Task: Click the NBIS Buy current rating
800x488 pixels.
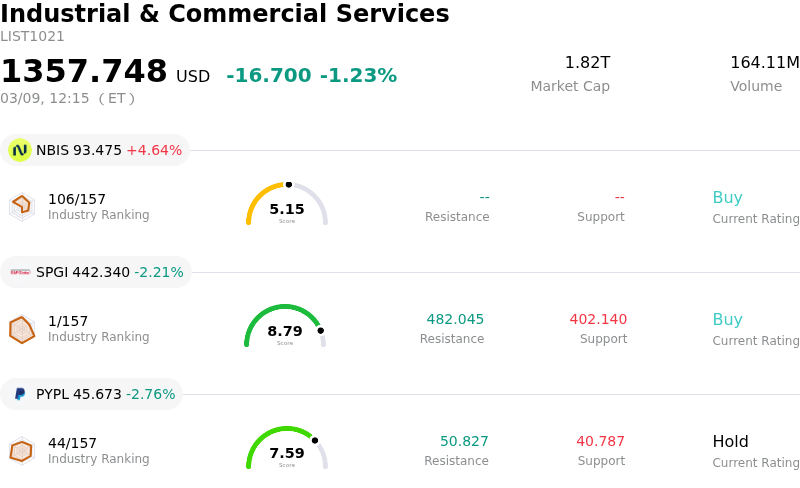Action: pos(727,198)
